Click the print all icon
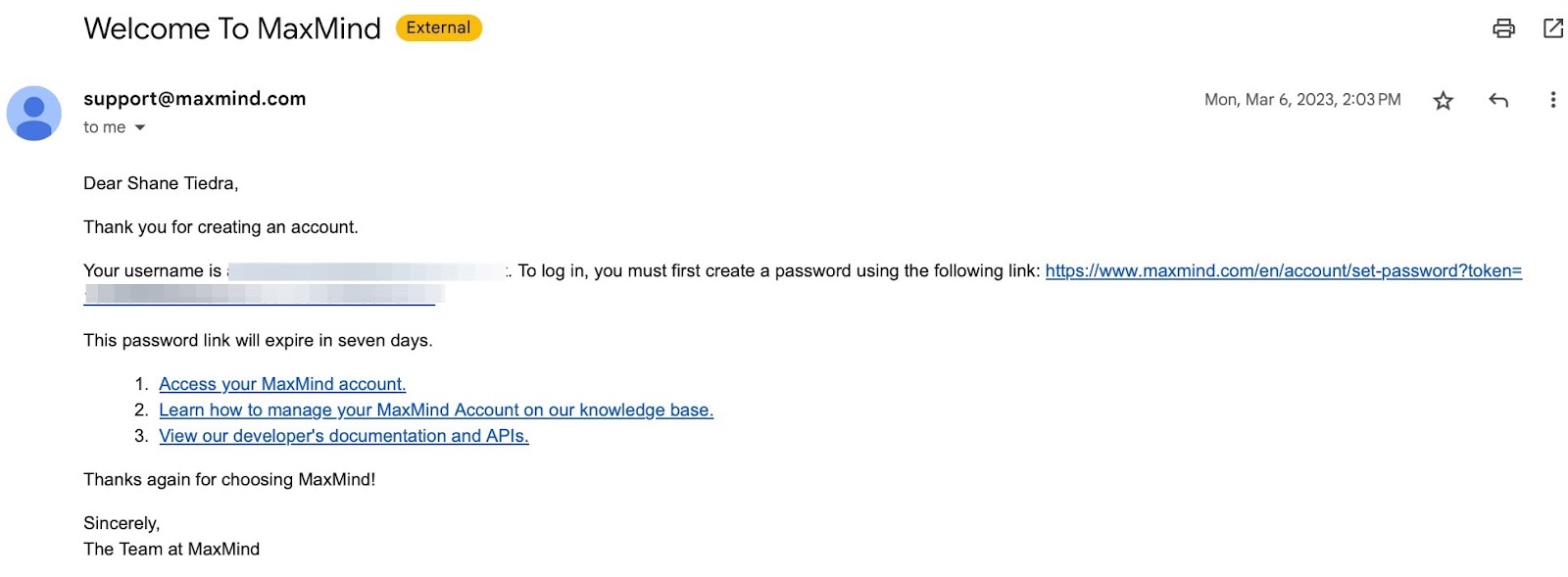 pyautogui.click(x=1503, y=28)
